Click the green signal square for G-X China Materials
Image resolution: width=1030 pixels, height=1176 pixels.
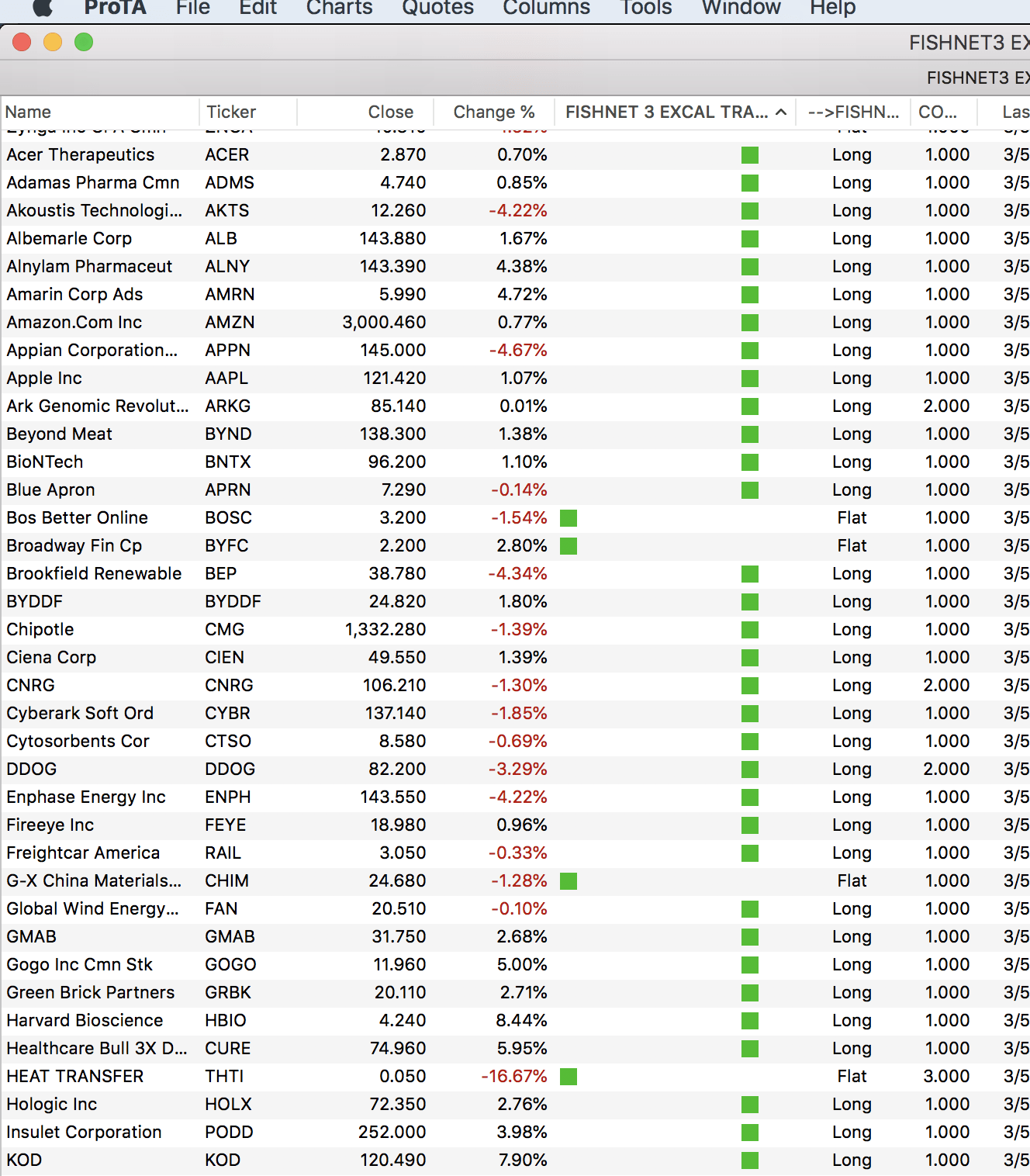point(569,881)
